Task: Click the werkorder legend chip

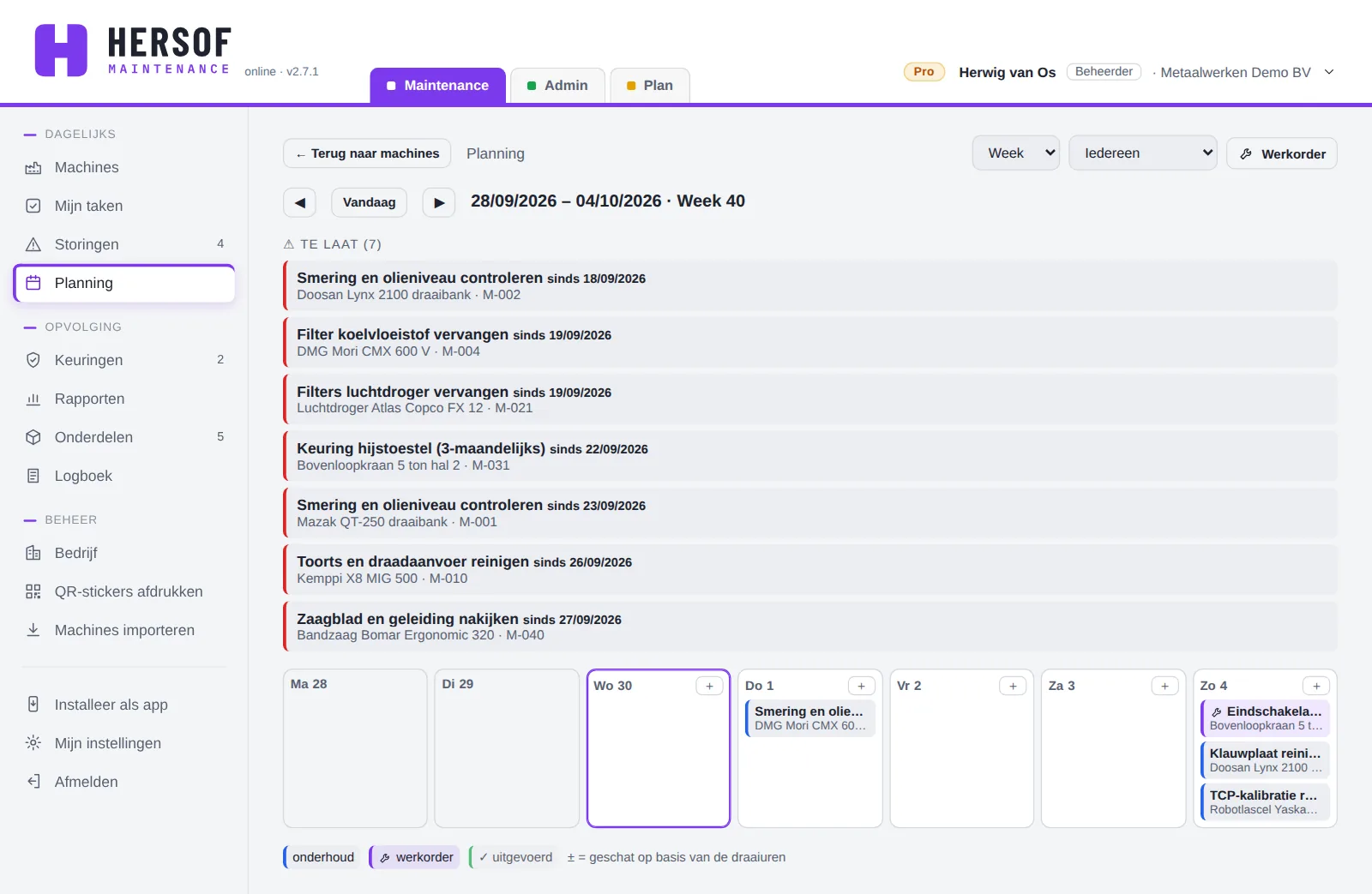Action: click(x=415, y=857)
